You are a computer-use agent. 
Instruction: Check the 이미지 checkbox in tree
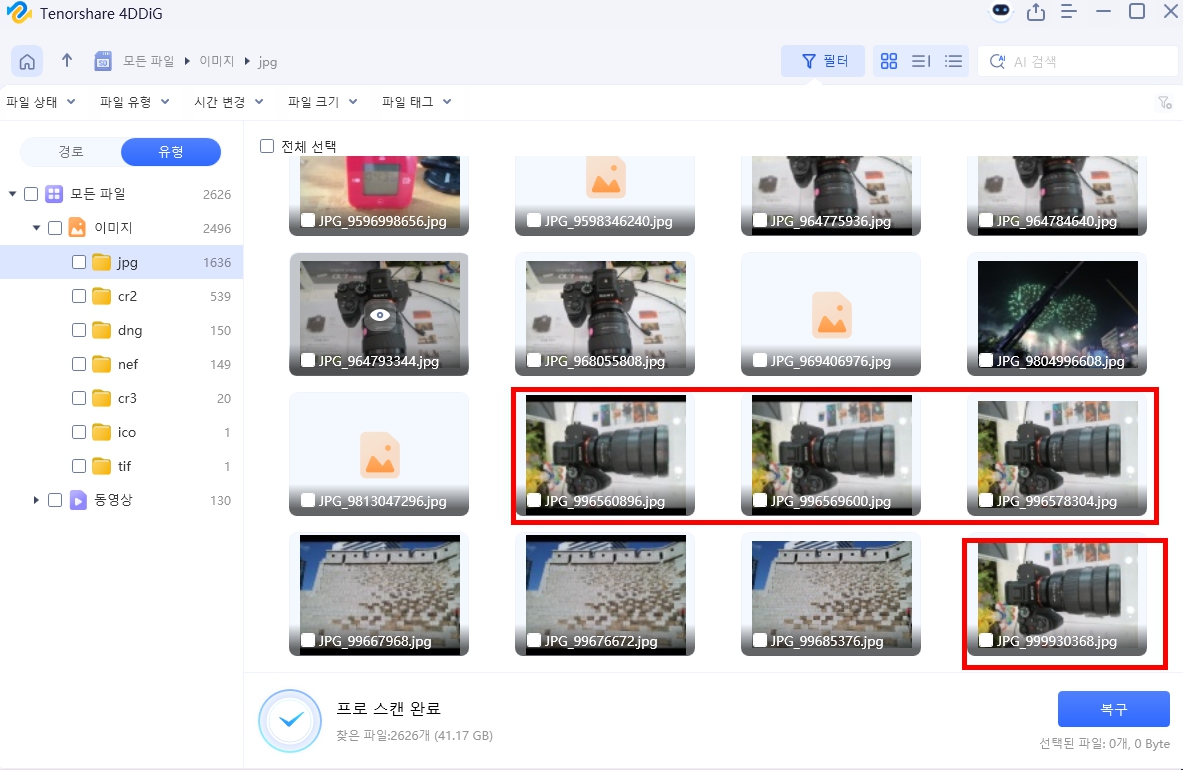click(x=54, y=228)
